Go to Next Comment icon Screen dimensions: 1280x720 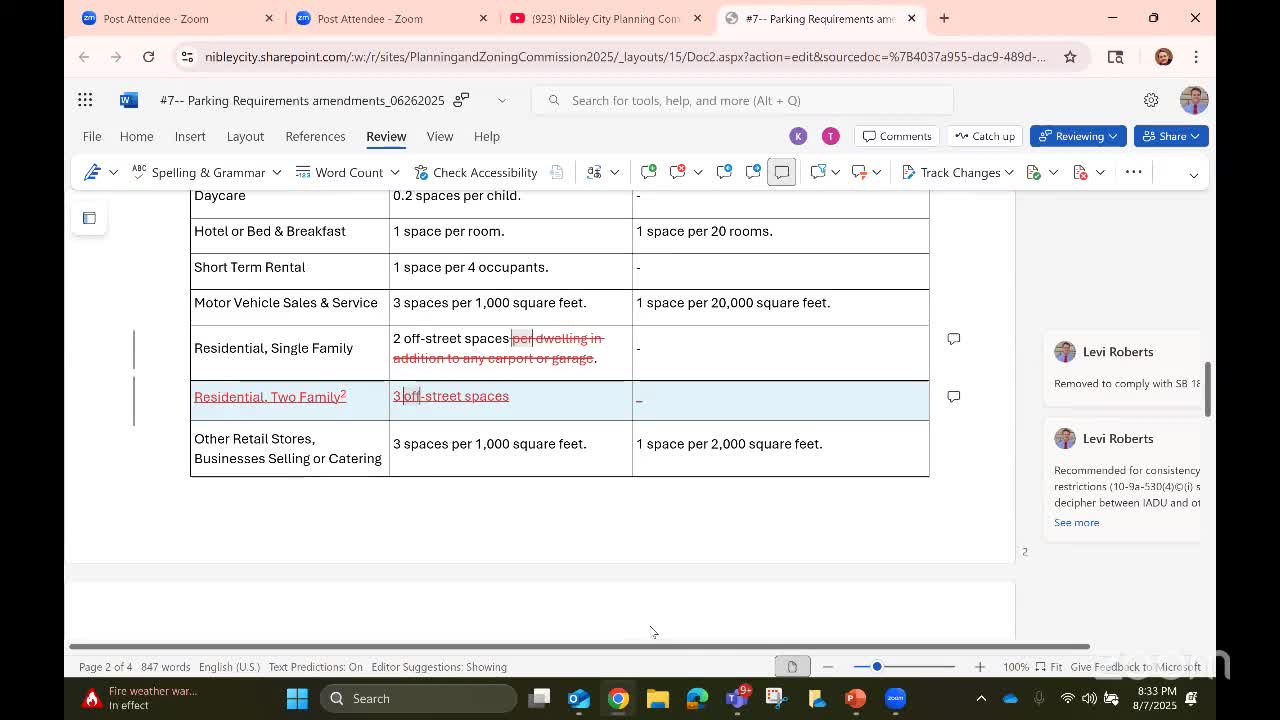click(x=753, y=172)
